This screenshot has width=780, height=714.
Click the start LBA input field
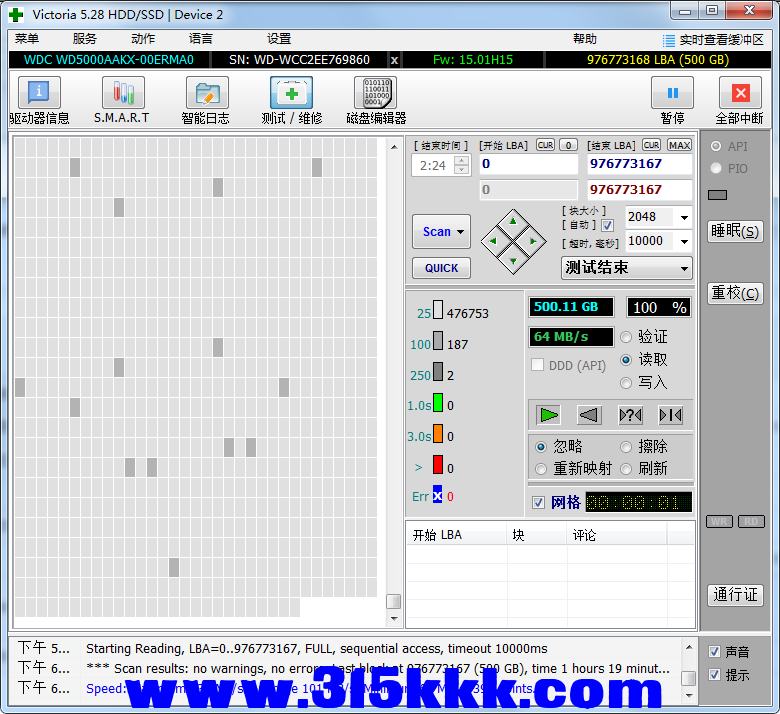click(x=527, y=164)
